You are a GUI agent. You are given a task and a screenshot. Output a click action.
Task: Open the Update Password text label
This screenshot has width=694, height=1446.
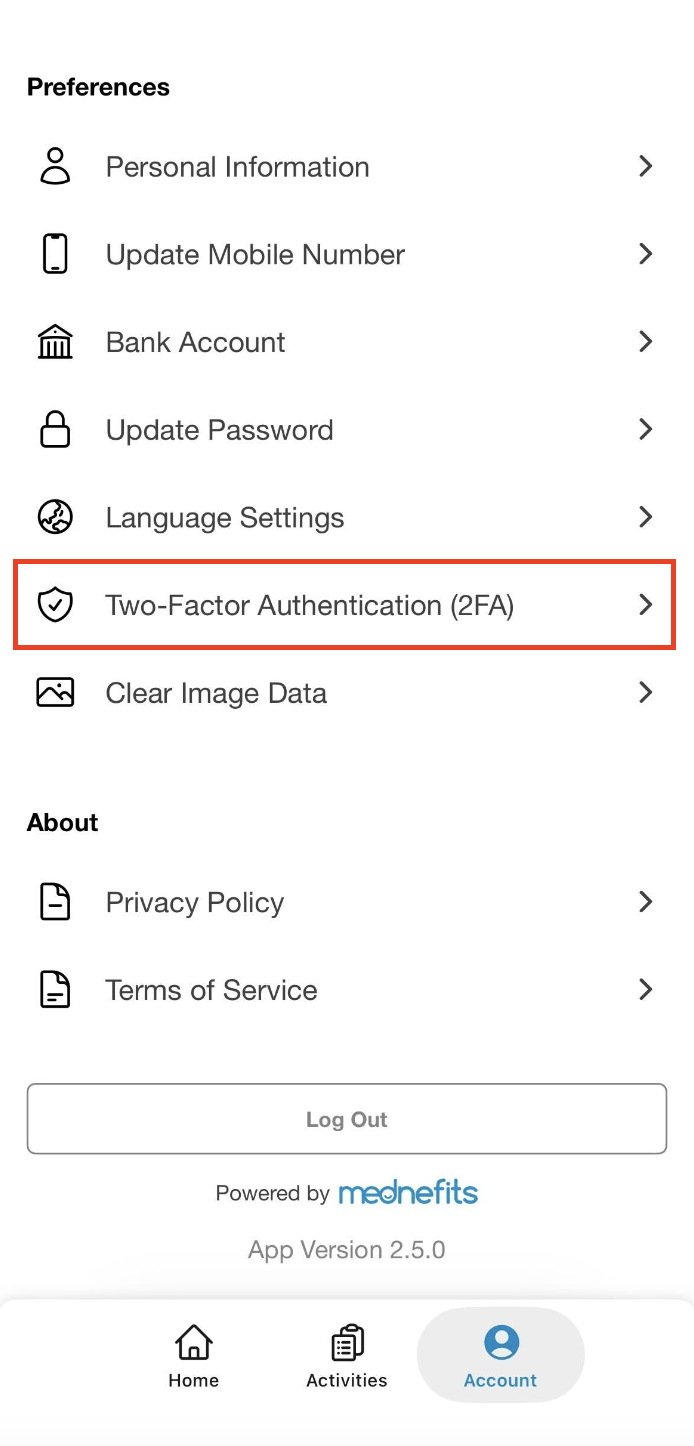220,430
